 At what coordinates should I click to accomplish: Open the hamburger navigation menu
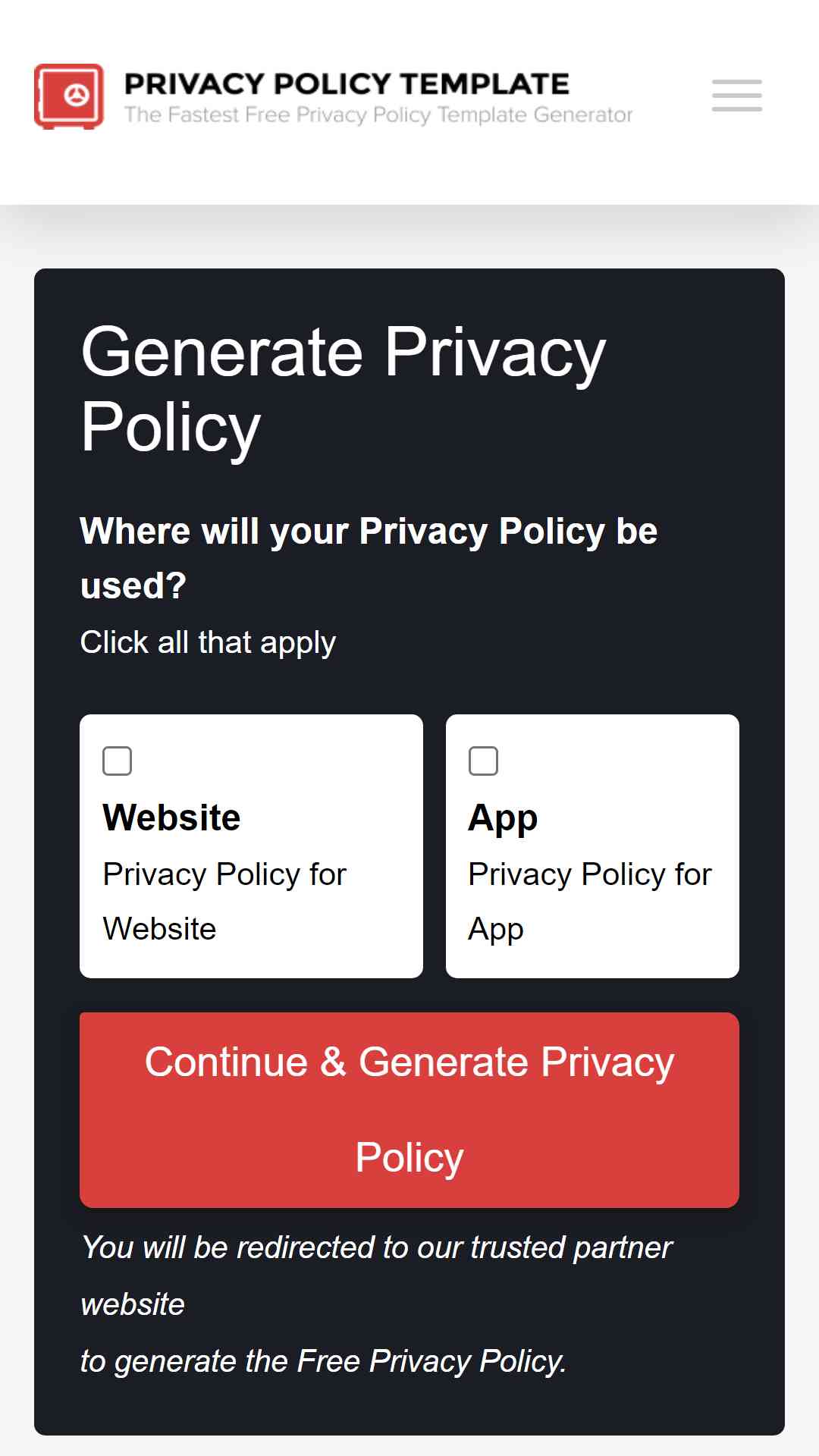point(736,96)
